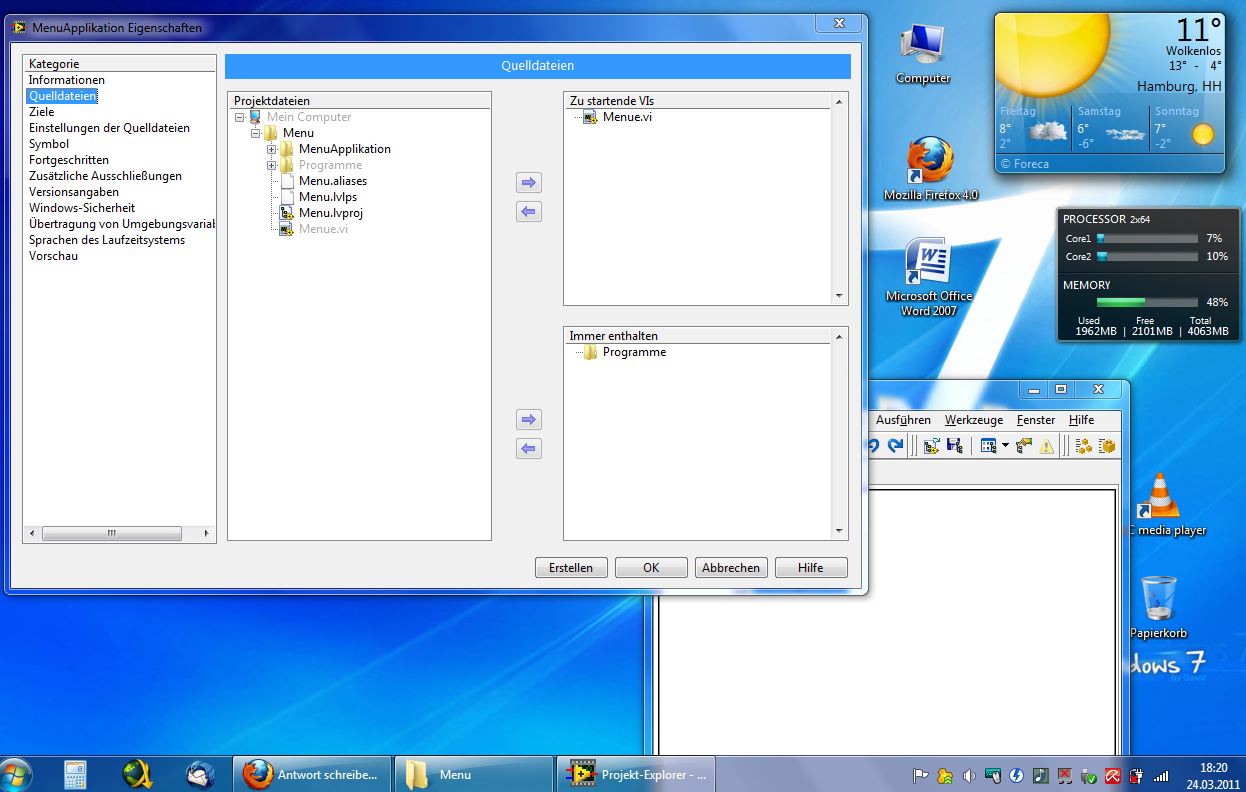
Task: Click the hand-on-tree icon in Projekt-Explorer toolbar
Action: (1024, 446)
